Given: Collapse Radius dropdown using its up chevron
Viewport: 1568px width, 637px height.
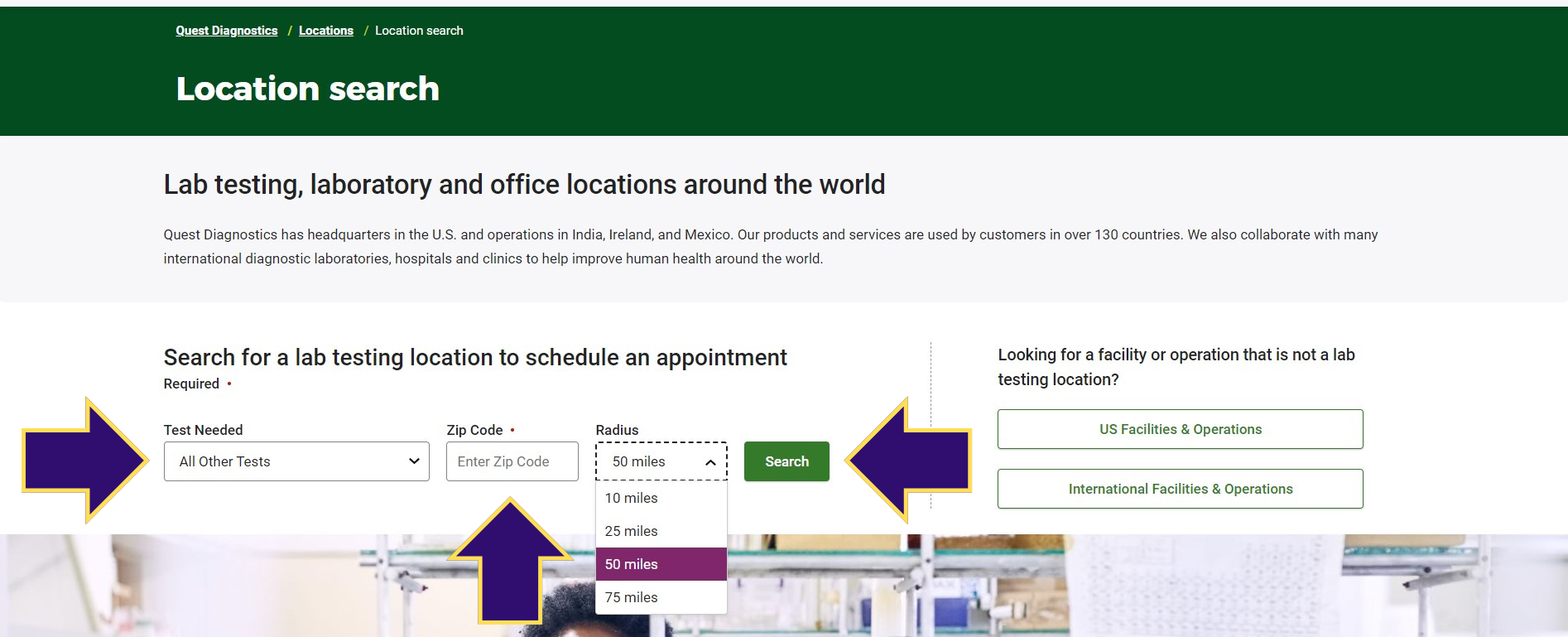Looking at the screenshot, I should 710,462.
